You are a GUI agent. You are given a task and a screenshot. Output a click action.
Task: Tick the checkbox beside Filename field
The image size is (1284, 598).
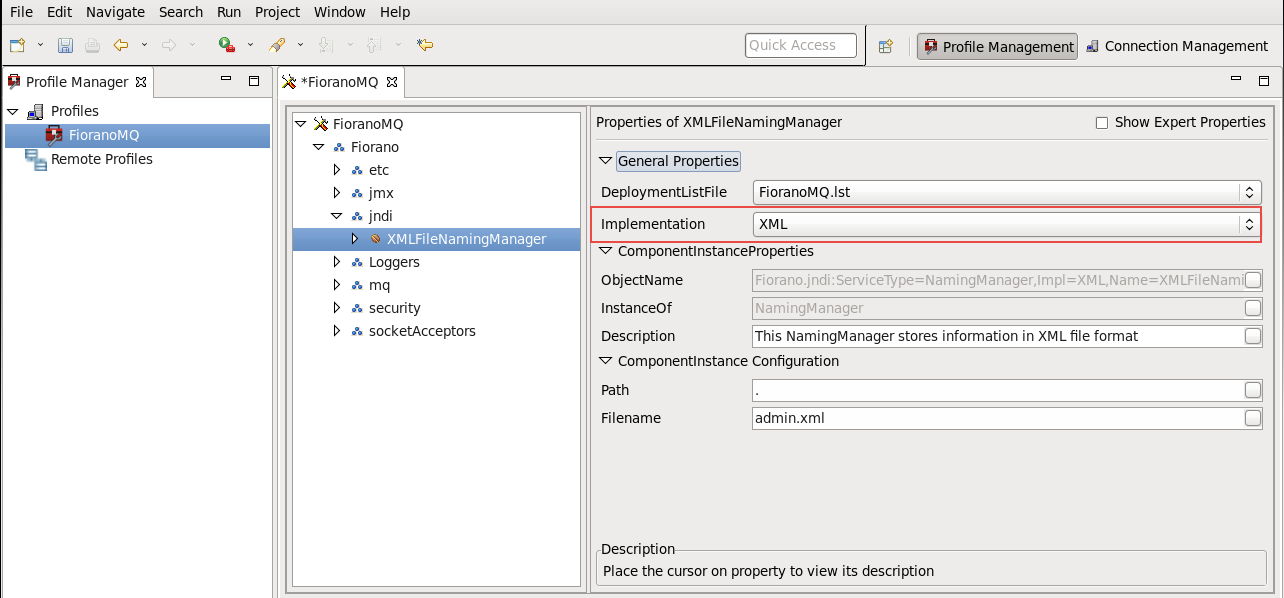[1253, 419]
